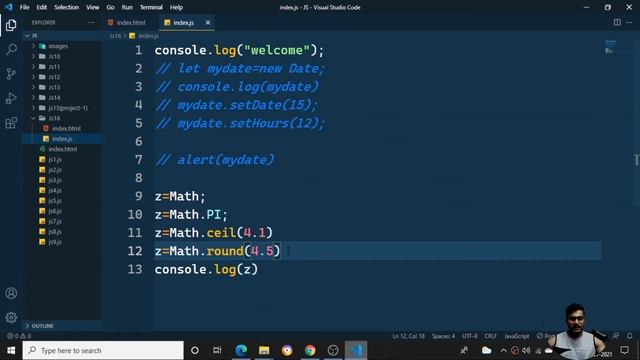The image size is (640, 360).
Task: Expand the js14 folder
Action: click(54, 98)
